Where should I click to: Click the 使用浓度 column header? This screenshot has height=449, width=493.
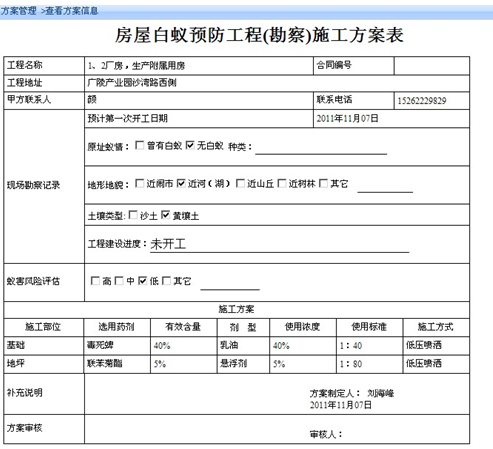coord(302,327)
